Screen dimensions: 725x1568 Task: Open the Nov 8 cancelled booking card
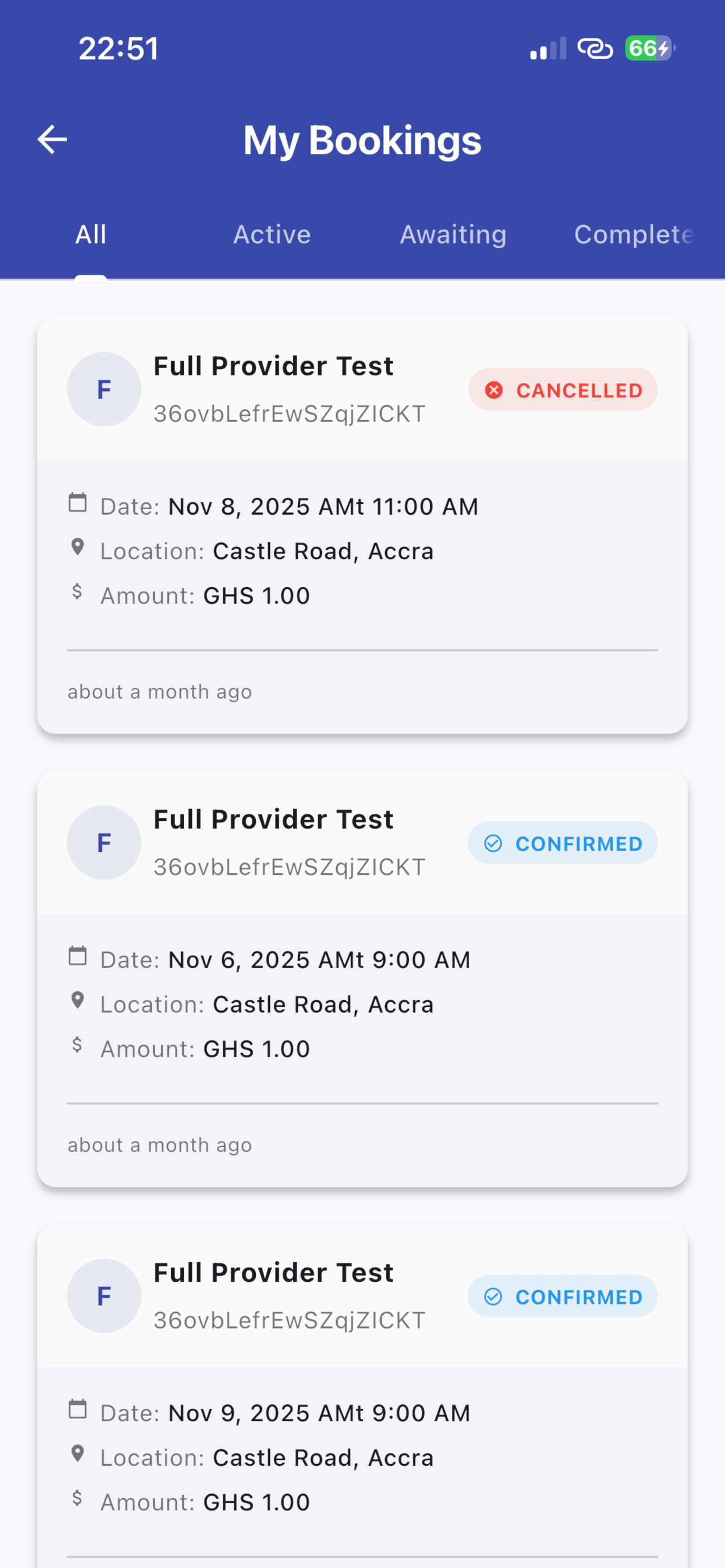pyautogui.click(x=362, y=526)
